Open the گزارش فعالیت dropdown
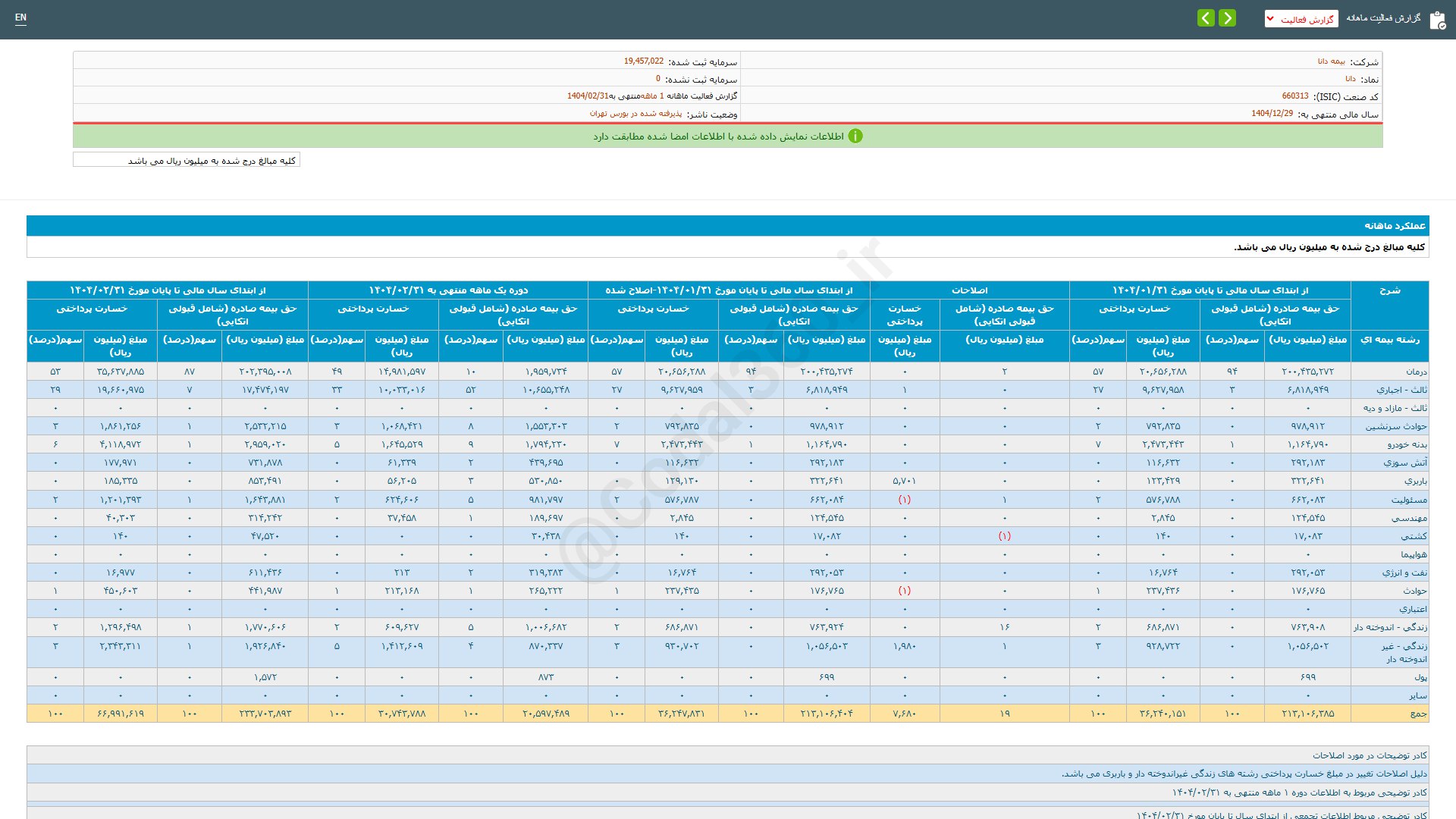 tap(1301, 19)
